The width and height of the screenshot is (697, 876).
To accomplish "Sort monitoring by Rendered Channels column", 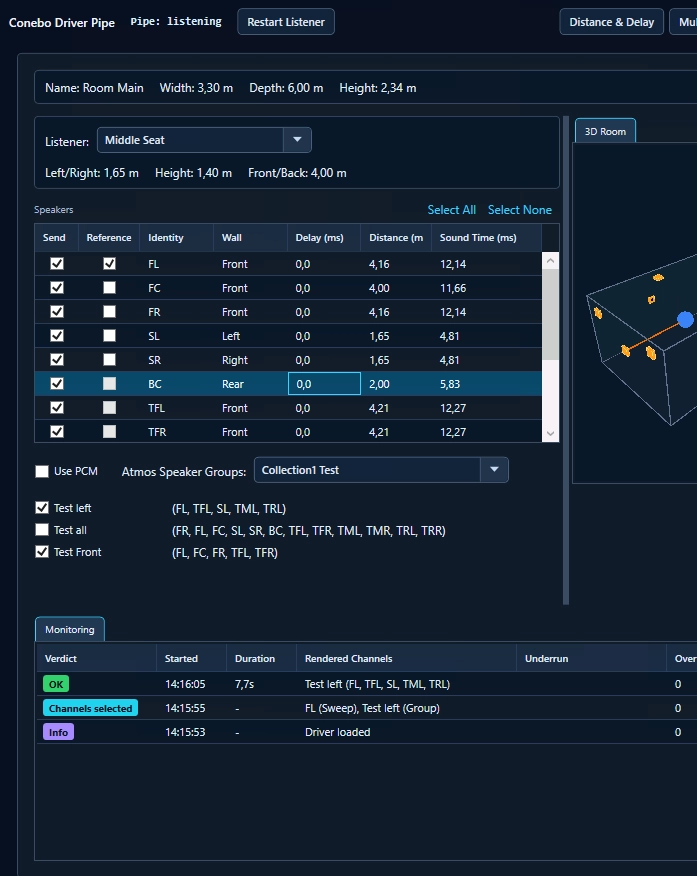I will [x=406, y=658].
